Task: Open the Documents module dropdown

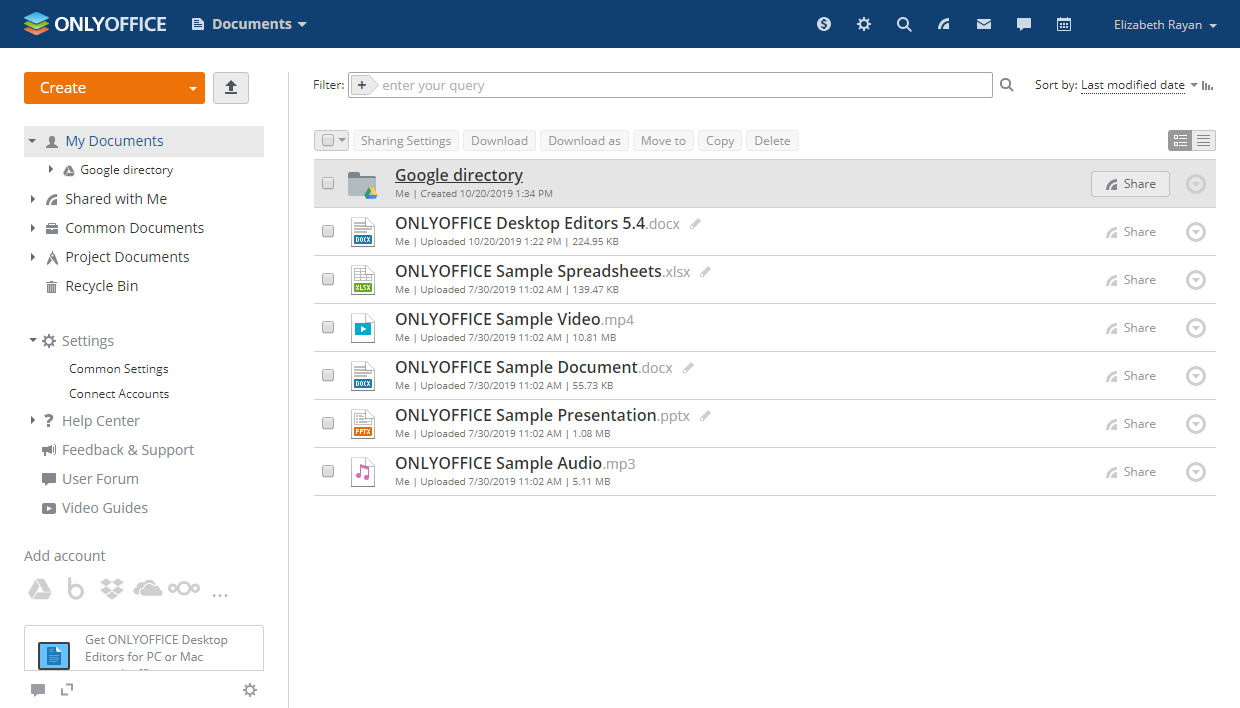Action: coord(250,24)
